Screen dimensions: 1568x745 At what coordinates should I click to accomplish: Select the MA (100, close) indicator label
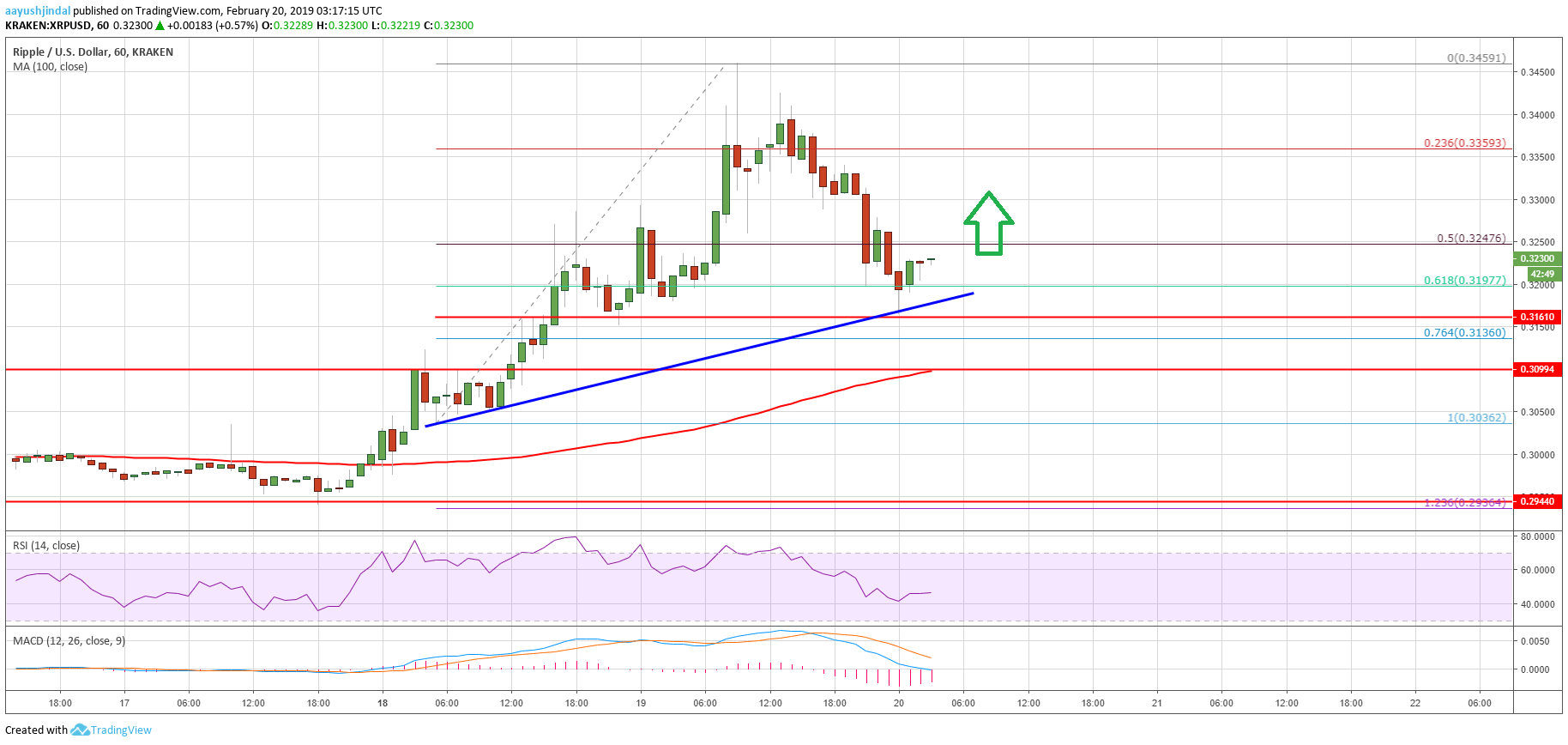click(x=50, y=67)
